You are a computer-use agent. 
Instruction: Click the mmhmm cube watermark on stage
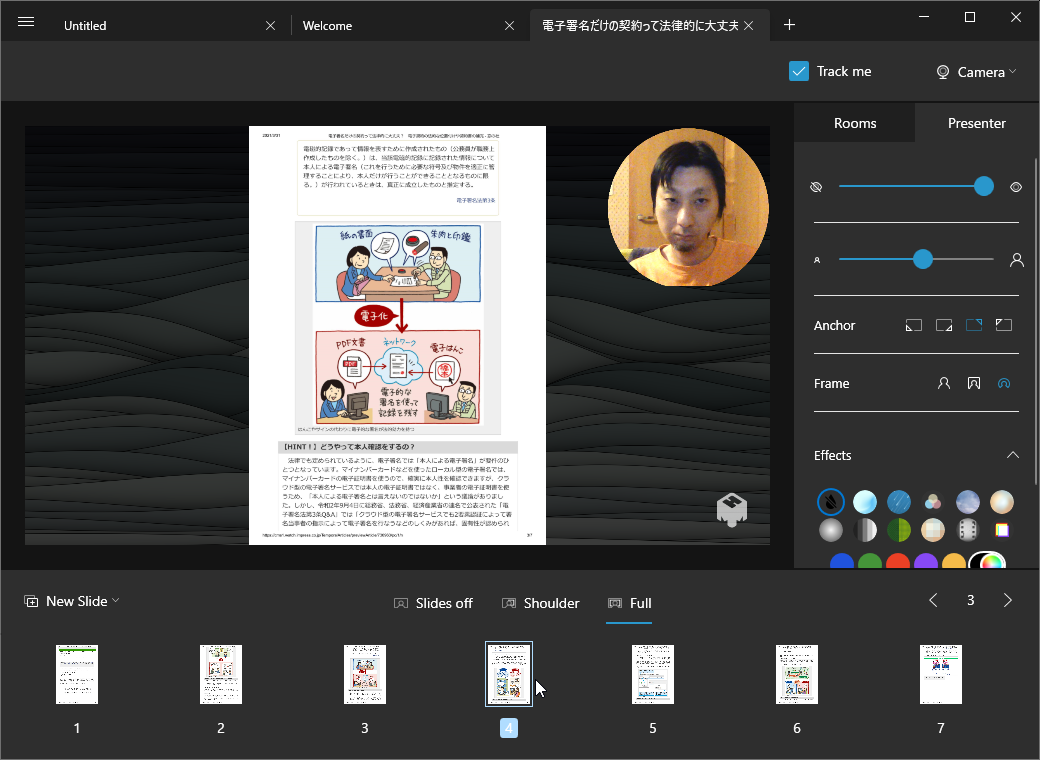pos(731,510)
